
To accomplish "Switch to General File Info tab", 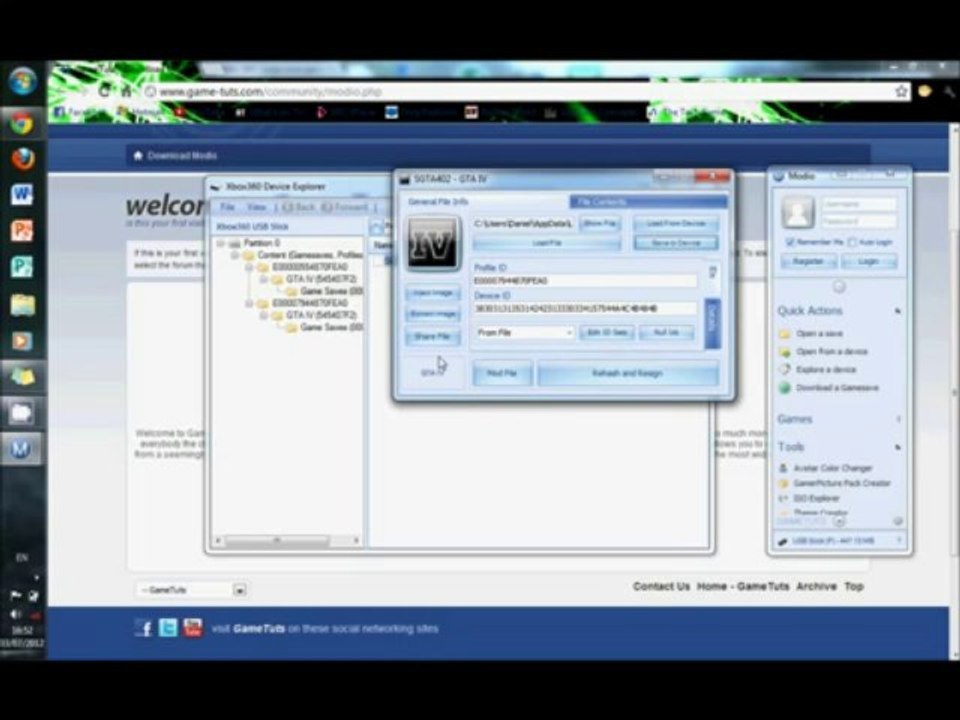I will click(x=438, y=201).
